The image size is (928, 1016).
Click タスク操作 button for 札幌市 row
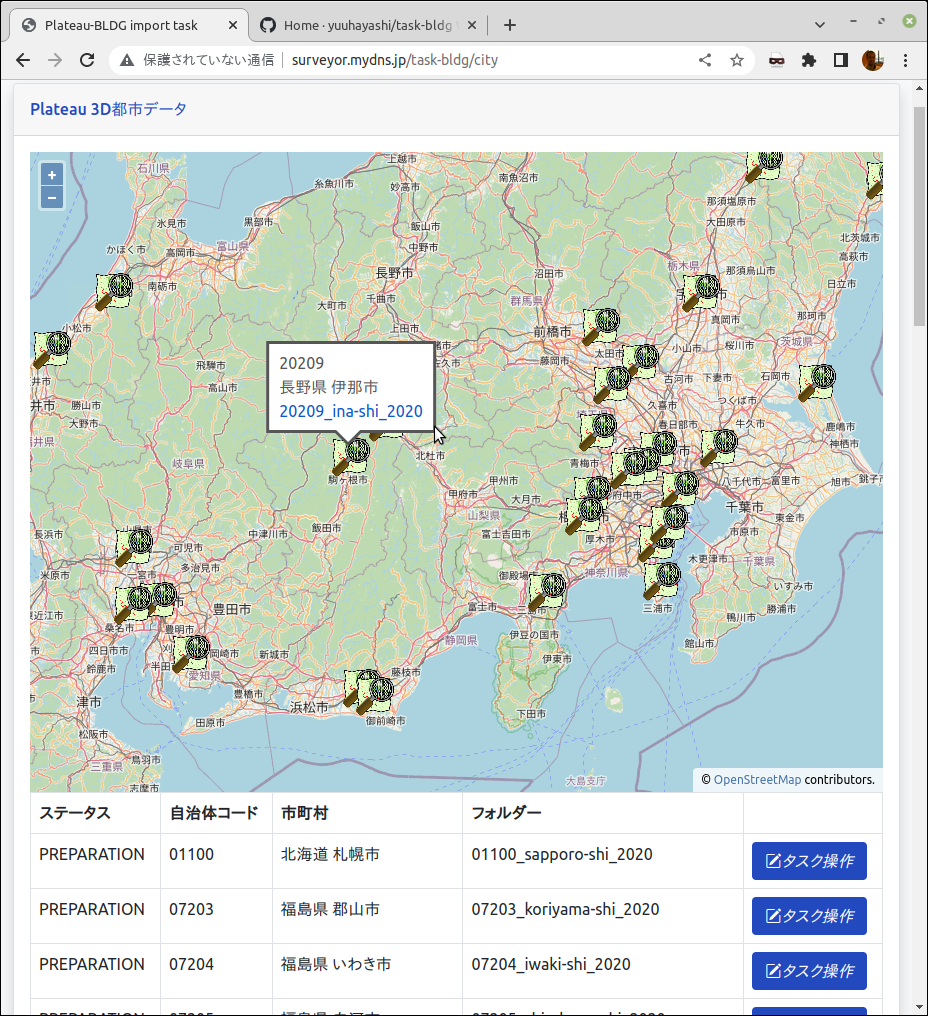[x=809, y=860]
